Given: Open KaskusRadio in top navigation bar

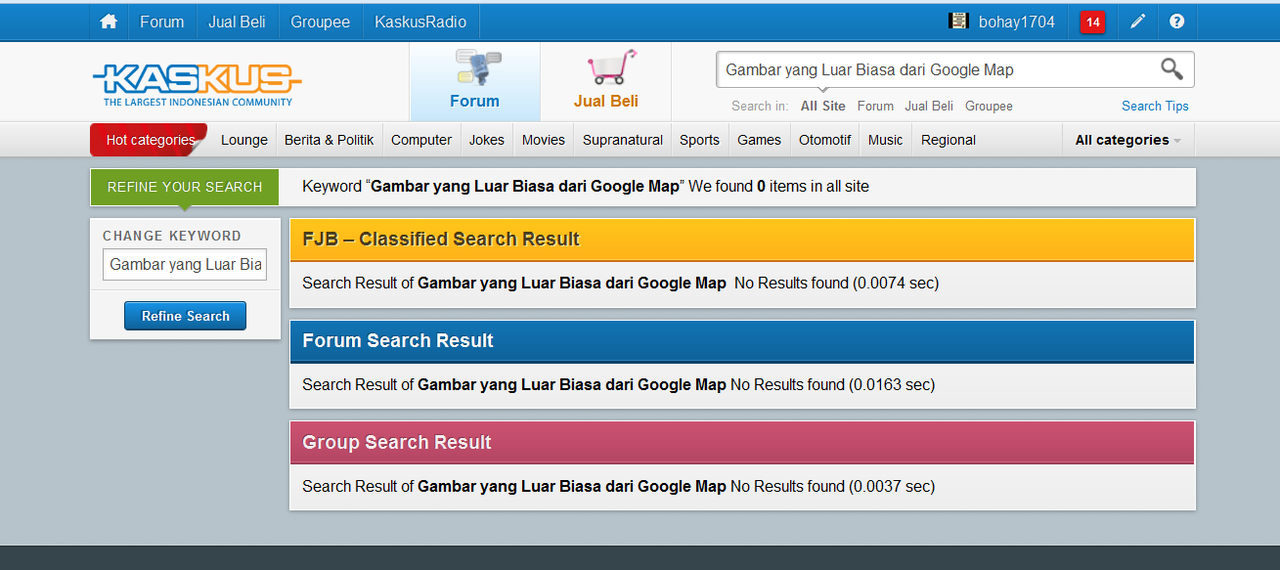Looking at the screenshot, I should pyautogui.click(x=421, y=21).
